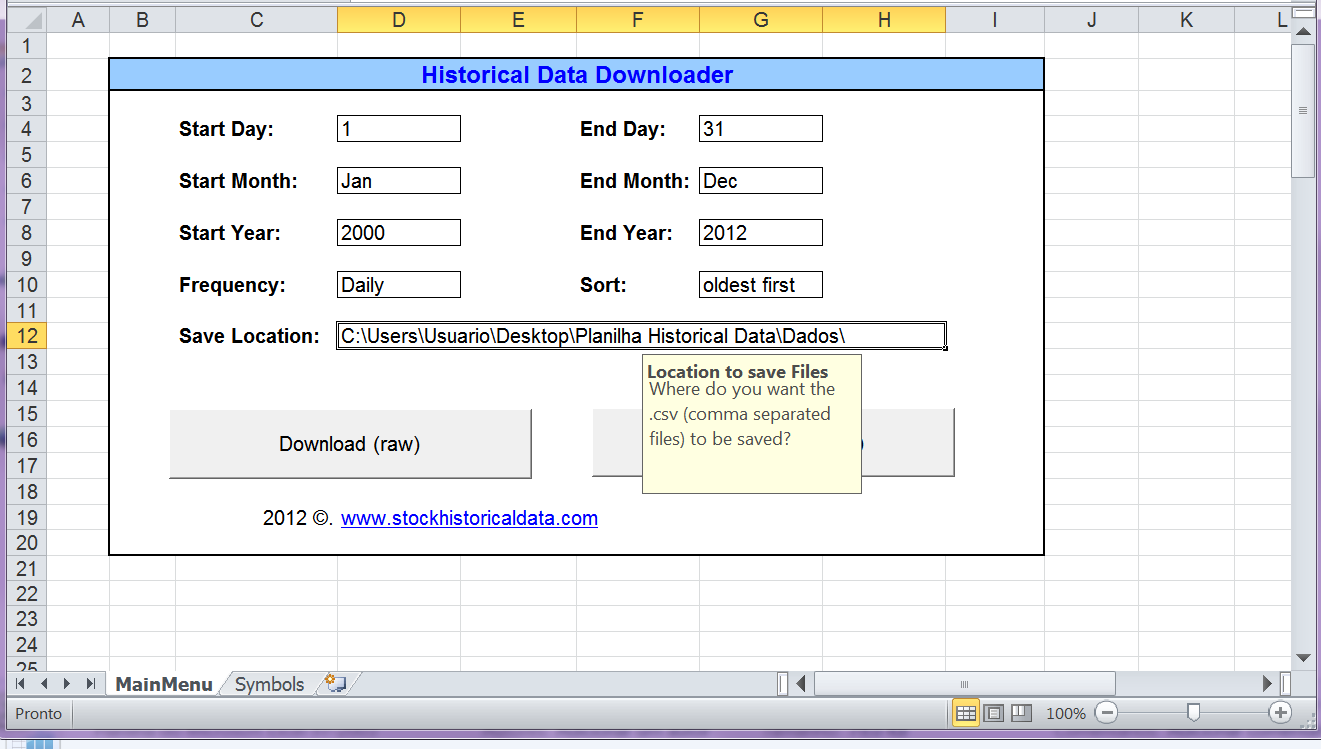Click the End Month: label

click(x=635, y=181)
